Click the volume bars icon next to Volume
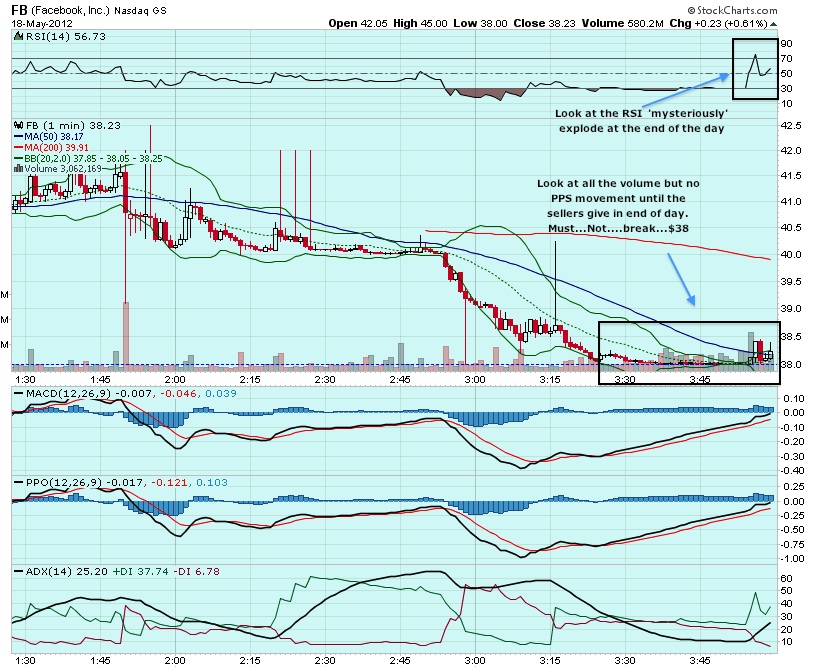Image resolution: width=815 pixels, height=671 pixels. 17,169
